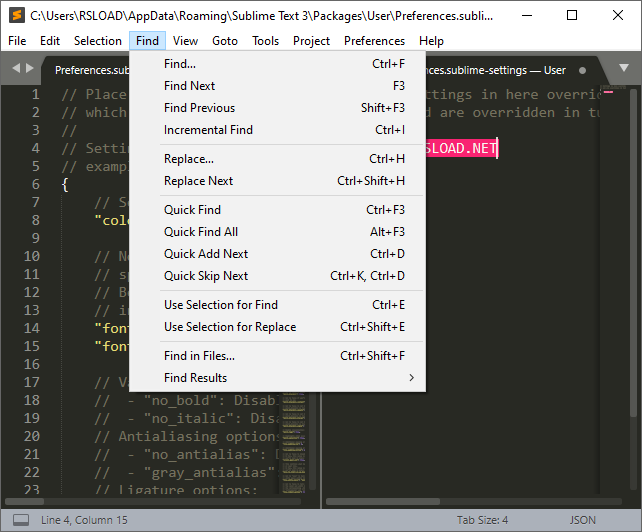Go to next tab with right arrow

click(x=29, y=68)
